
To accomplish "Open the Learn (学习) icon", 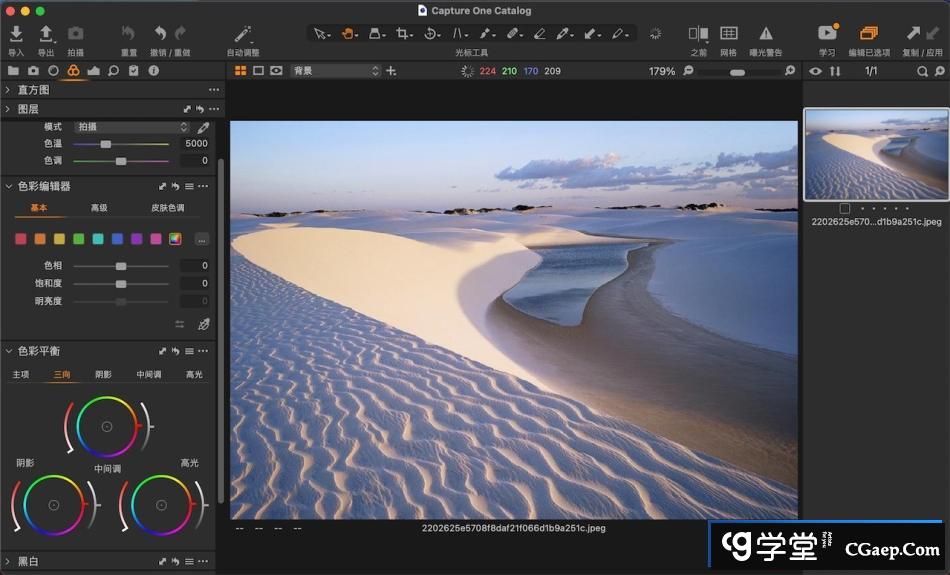I will 827,35.
